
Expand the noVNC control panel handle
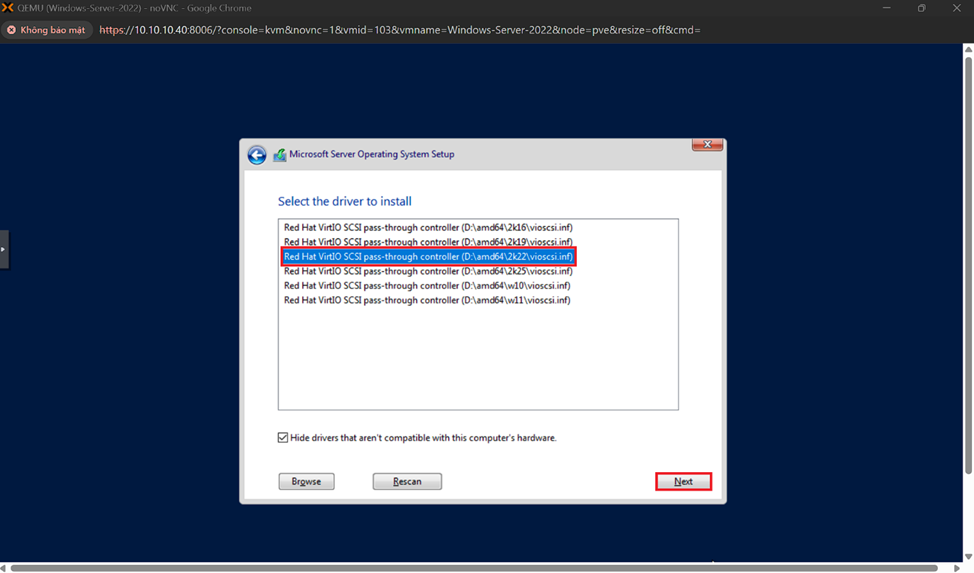click(x=4, y=249)
